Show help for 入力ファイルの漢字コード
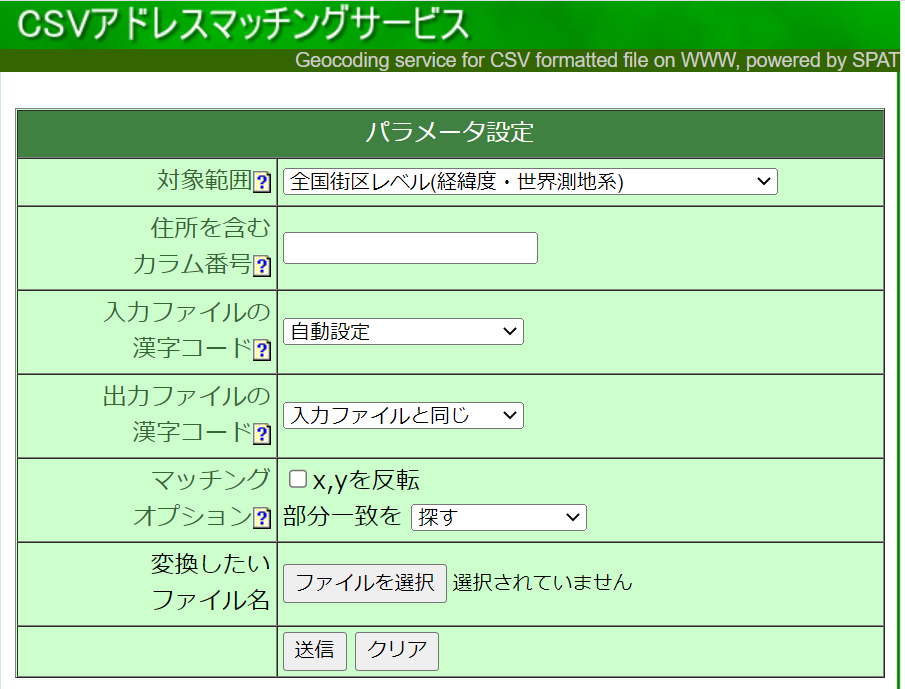The width and height of the screenshot is (905, 689). [262, 350]
